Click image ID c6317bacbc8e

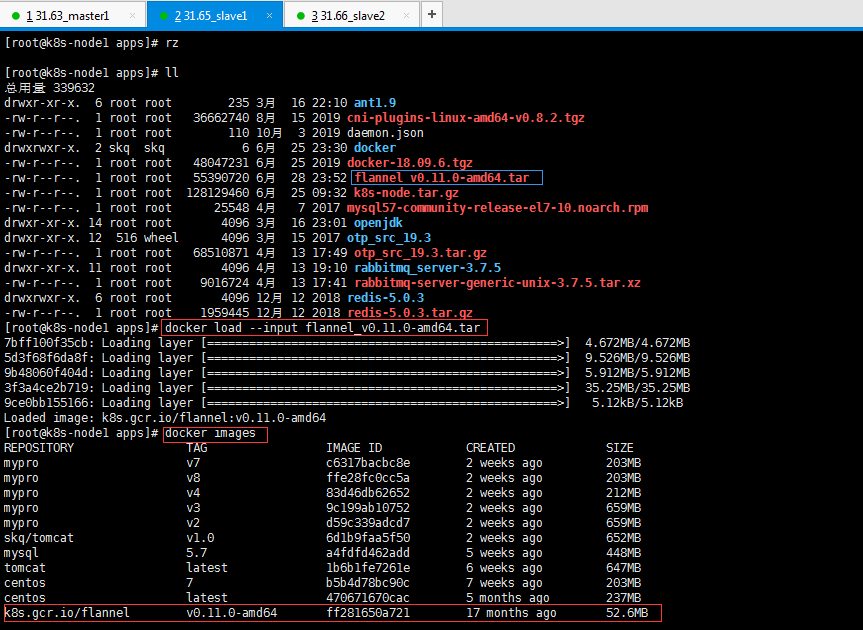(368, 463)
